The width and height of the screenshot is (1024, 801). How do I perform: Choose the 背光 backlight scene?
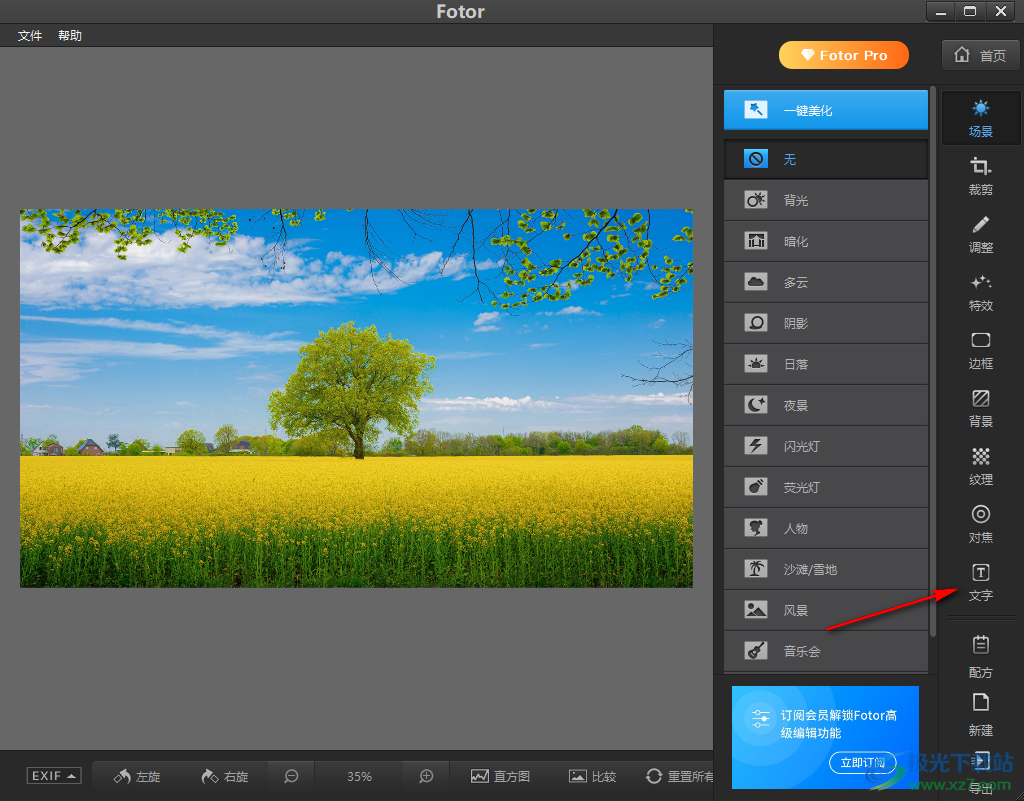pos(825,200)
